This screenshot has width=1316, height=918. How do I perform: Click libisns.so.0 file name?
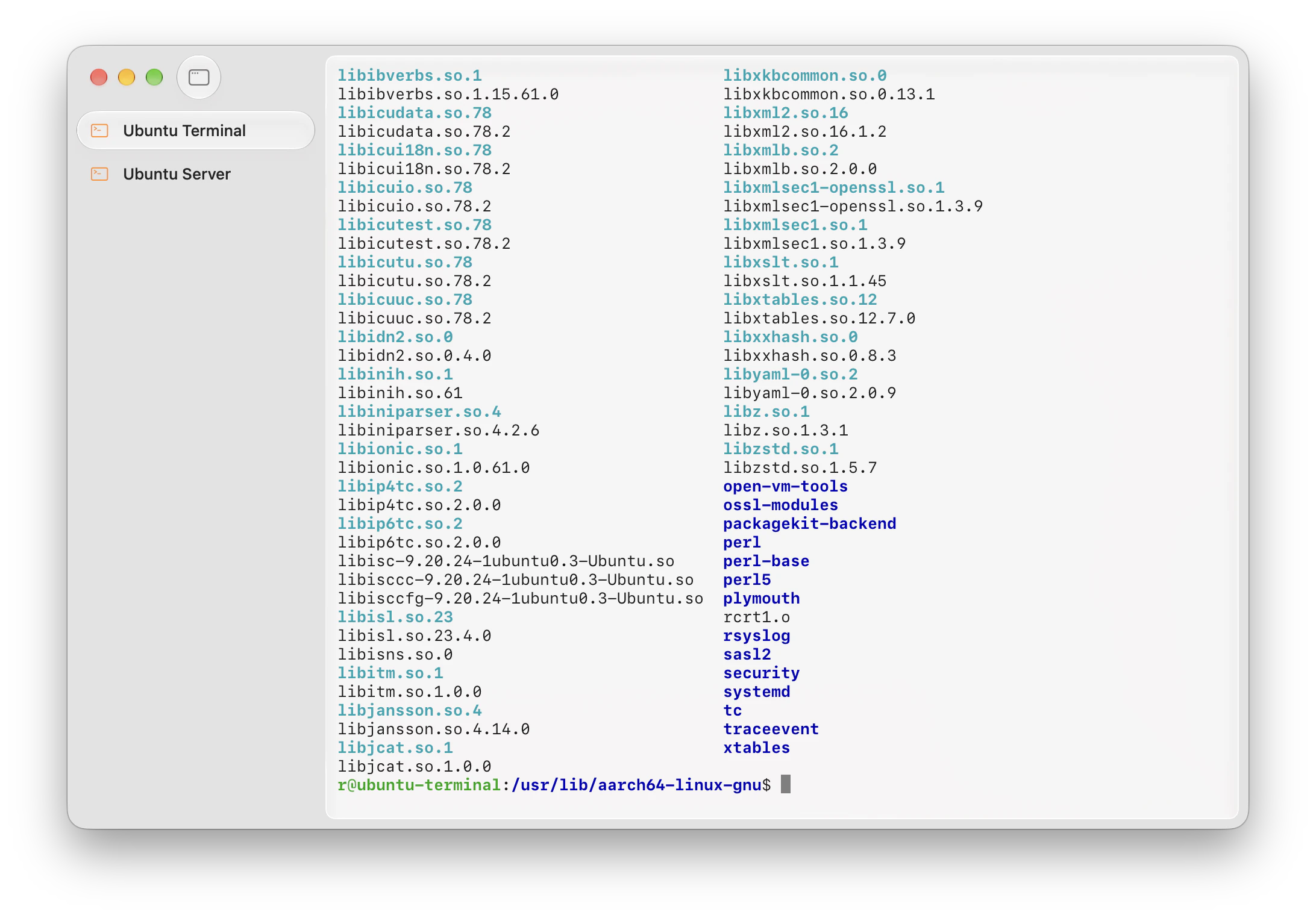(395, 654)
